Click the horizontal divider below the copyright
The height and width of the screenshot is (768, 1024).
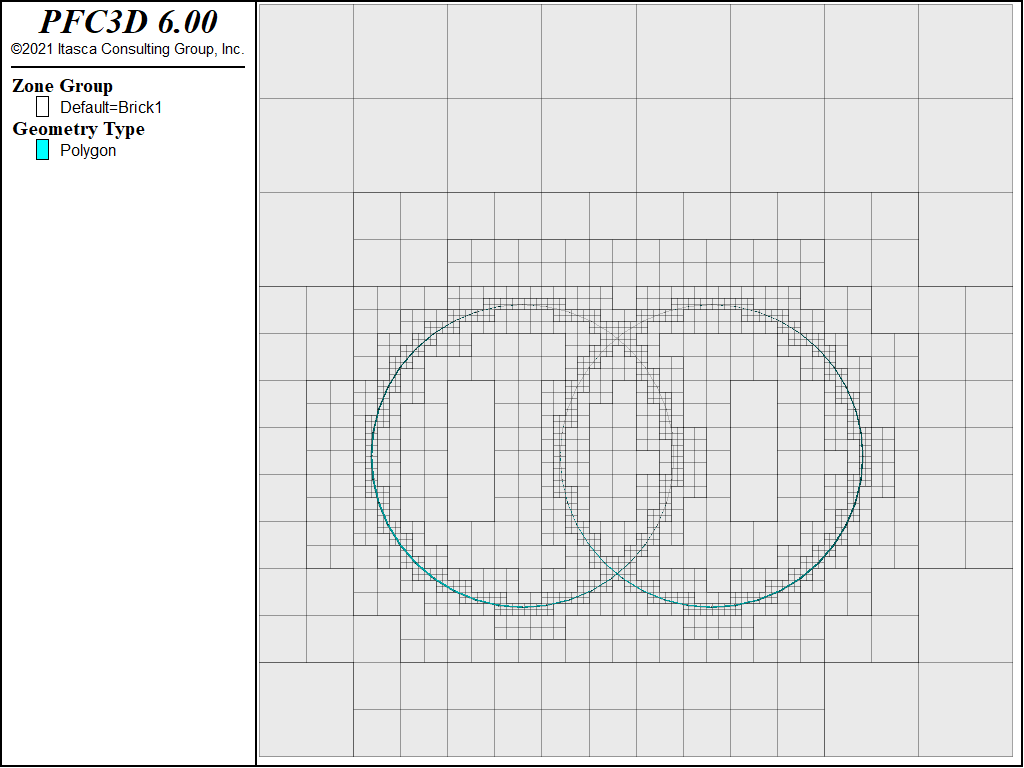click(x=128, y=67)
